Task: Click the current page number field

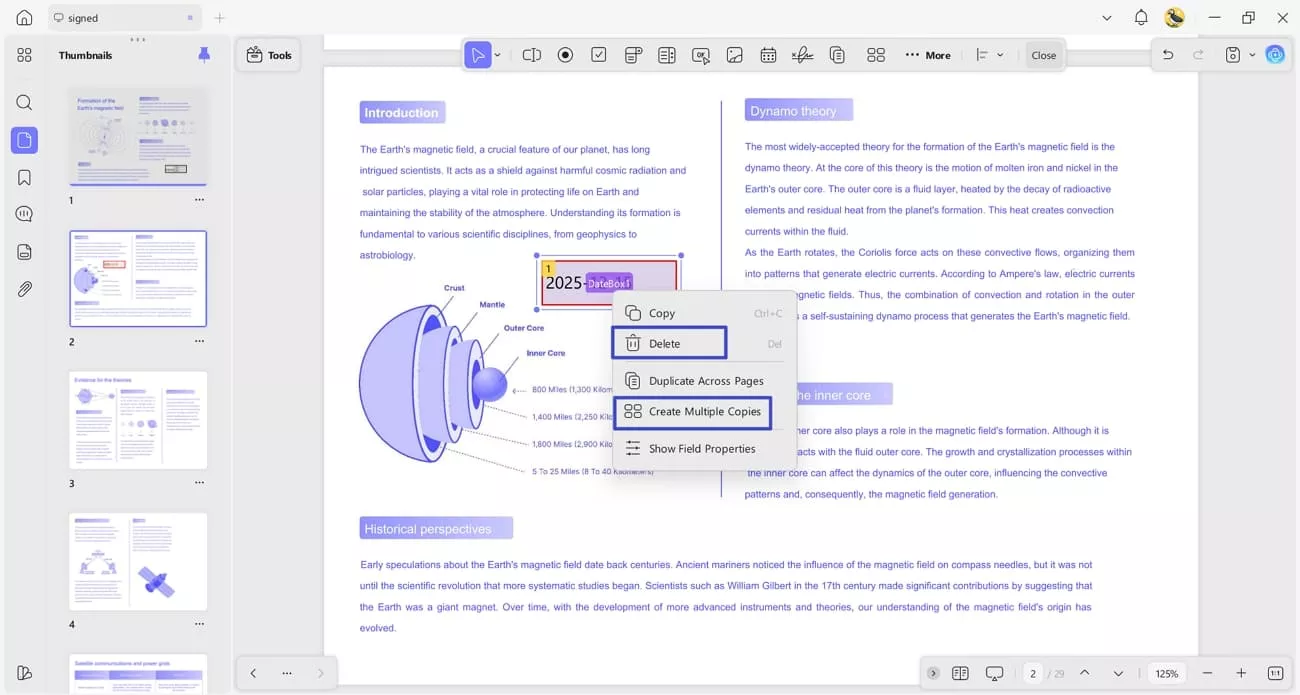Action: tap(1033, 673)
